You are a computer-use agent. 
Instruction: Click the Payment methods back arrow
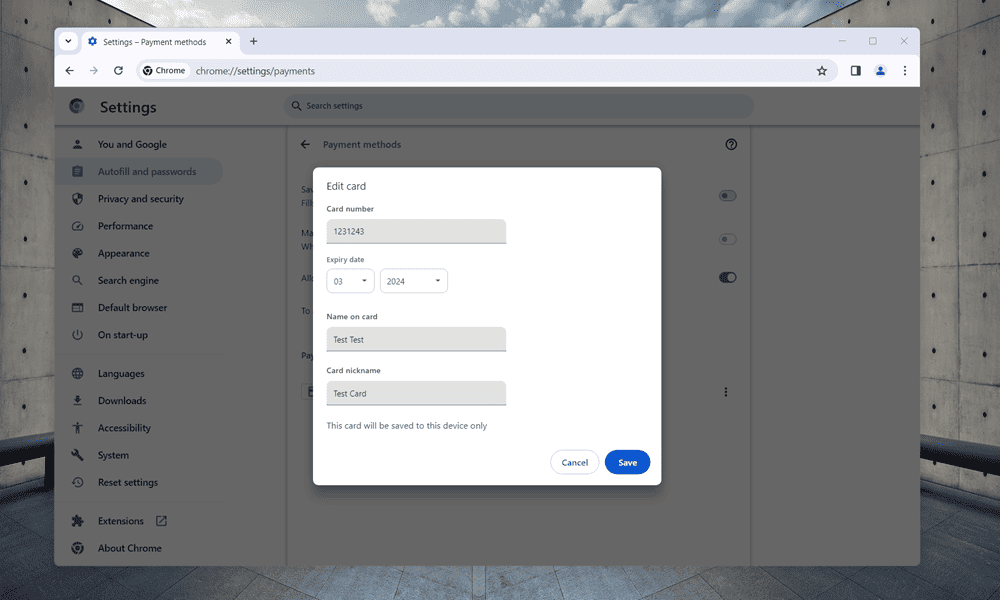click(305, 145)
